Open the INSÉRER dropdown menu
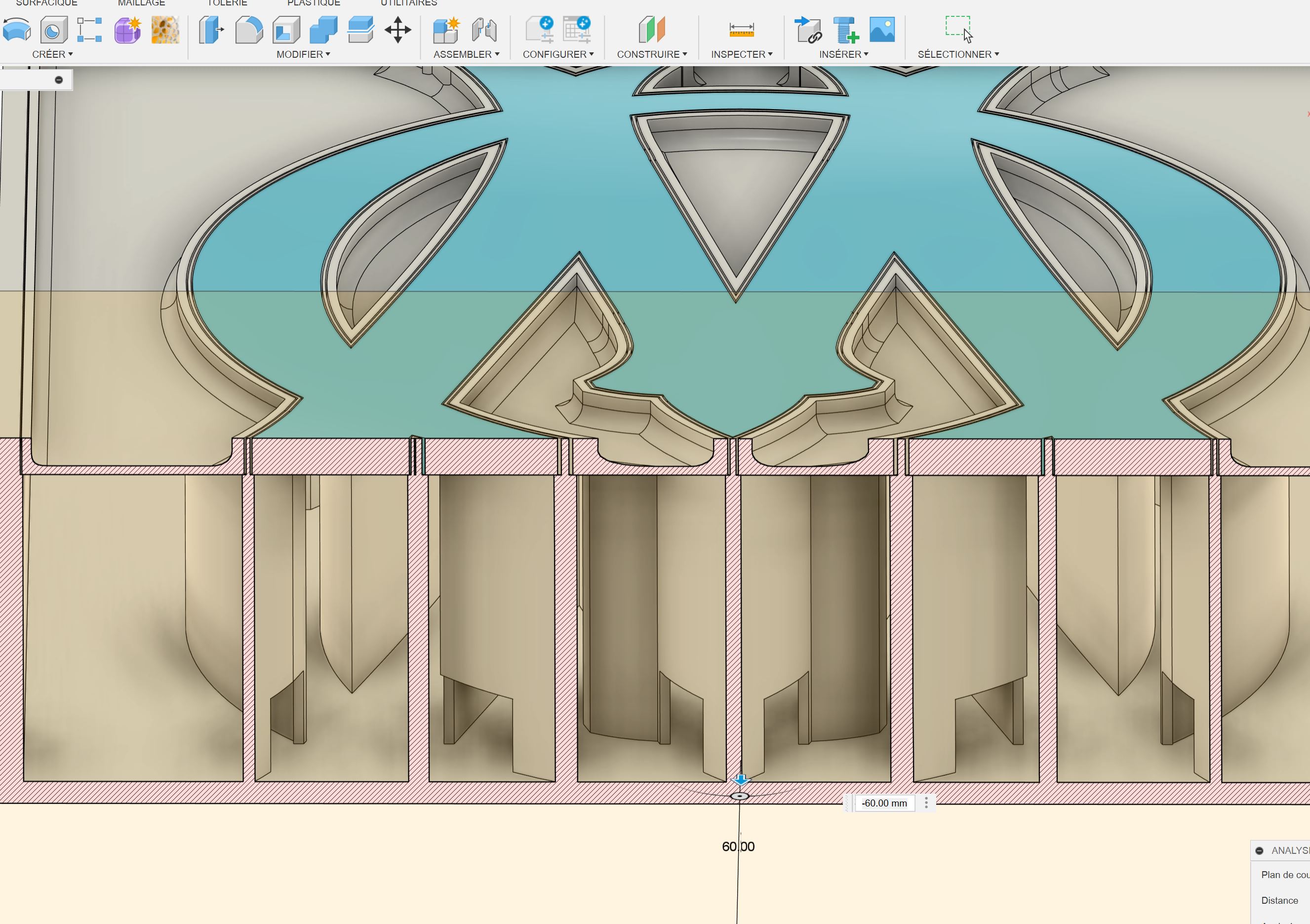This screenshot has height=924, width=1310. tap(844, 54)
